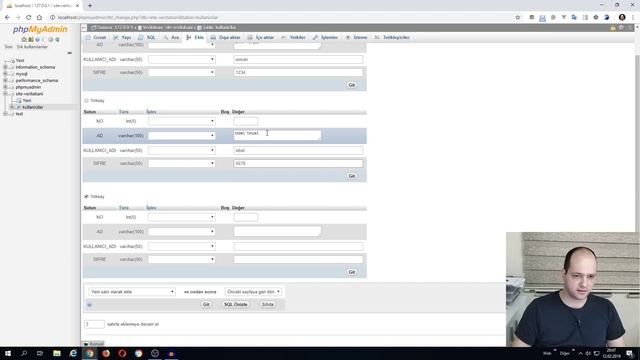Open Windows Start menu
The image size is (640, 360).
[x=8, y=353]
